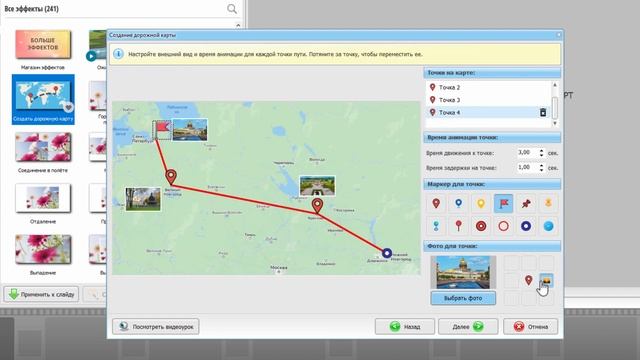
Task: Click the movement time field showing 3,00
Action: point(527,153)
